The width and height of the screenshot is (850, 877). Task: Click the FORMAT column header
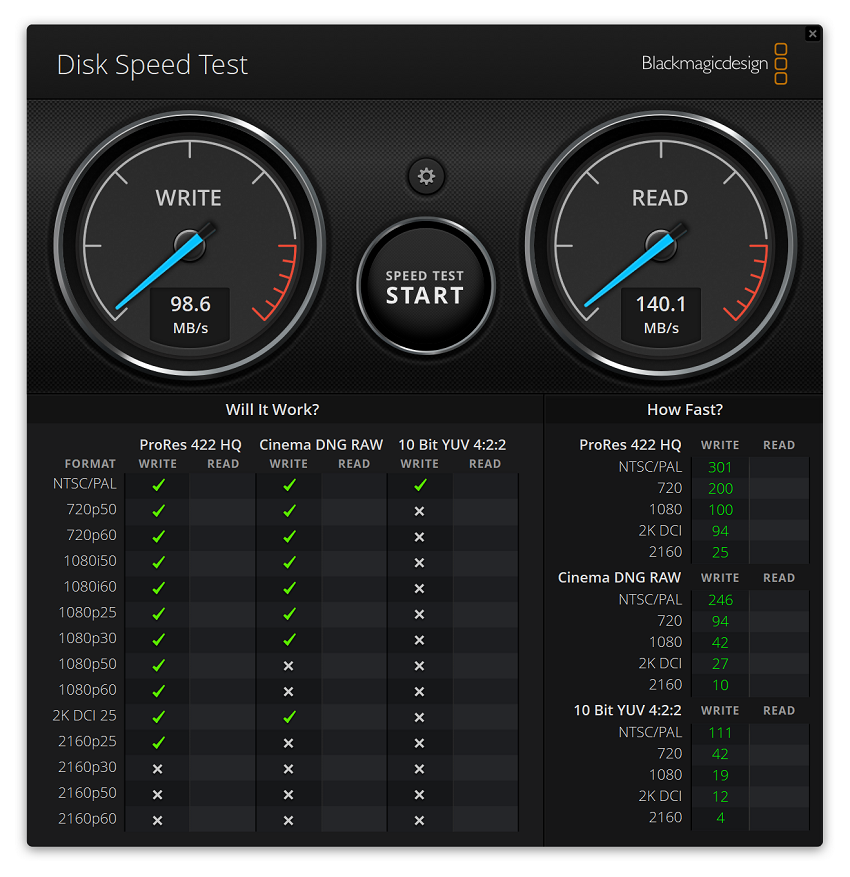pos(90,464)
